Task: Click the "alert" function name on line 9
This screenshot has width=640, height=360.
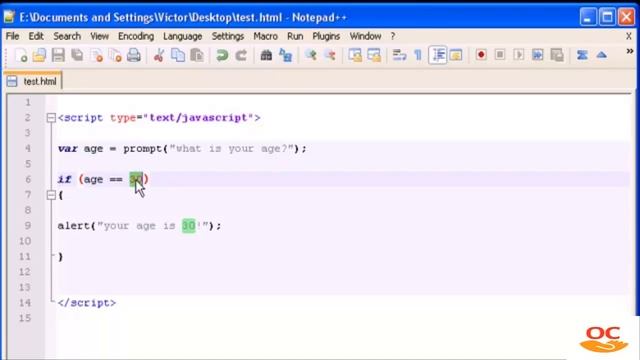Action: [74, 226]
